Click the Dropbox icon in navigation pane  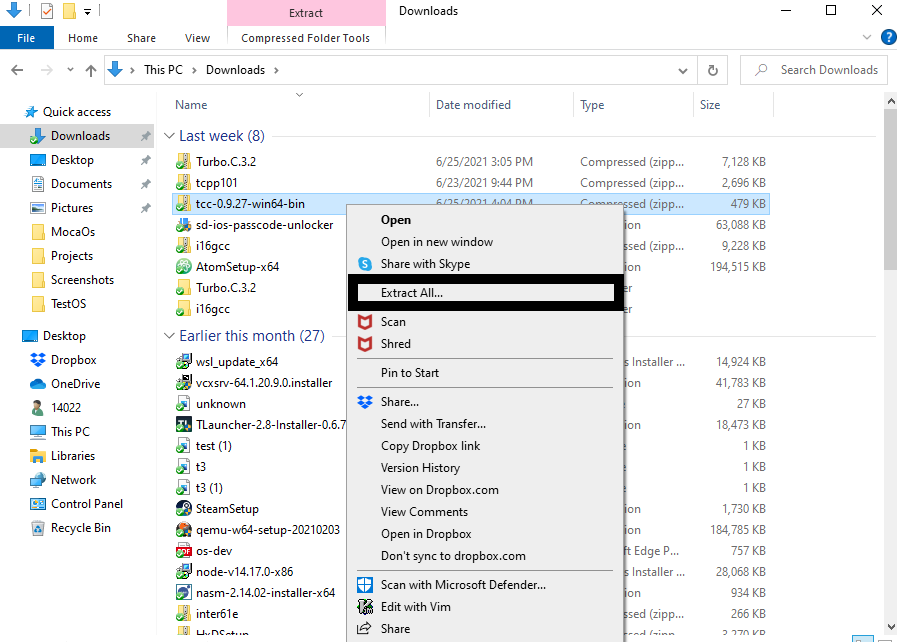[x=38, y=360]
